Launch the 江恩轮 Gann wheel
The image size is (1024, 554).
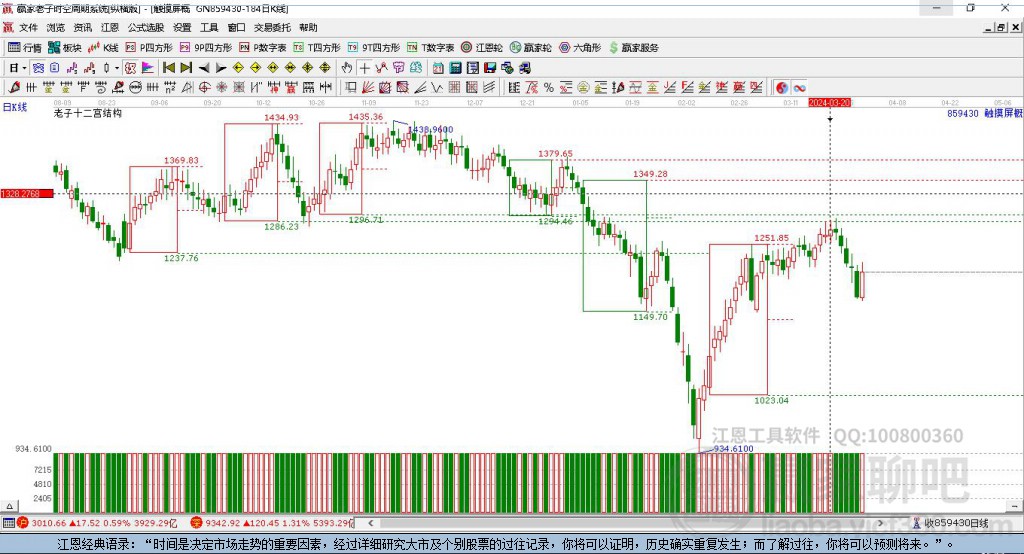point(482,48)
